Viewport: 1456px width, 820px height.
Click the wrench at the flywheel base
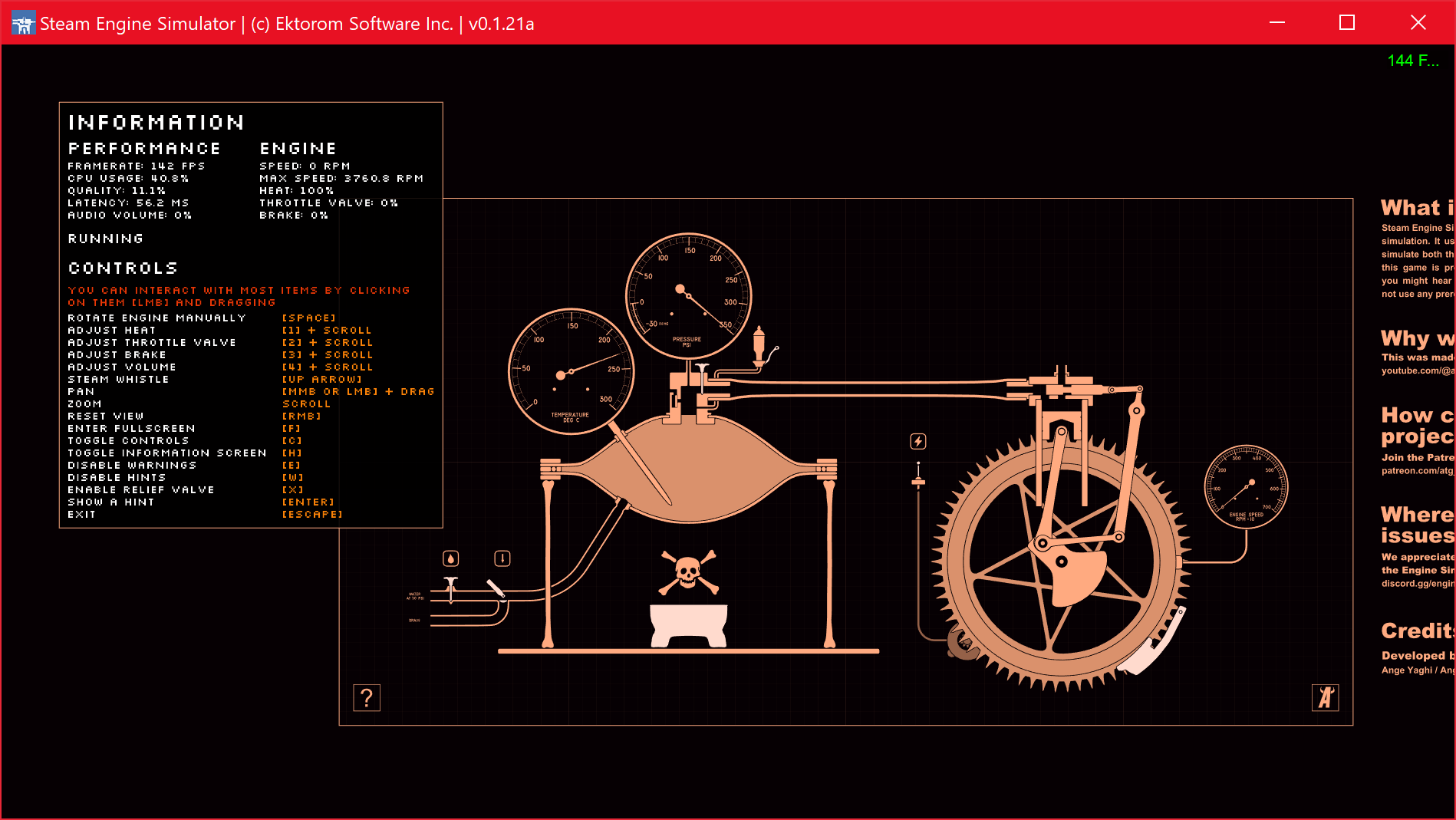(x=962, y=644)
